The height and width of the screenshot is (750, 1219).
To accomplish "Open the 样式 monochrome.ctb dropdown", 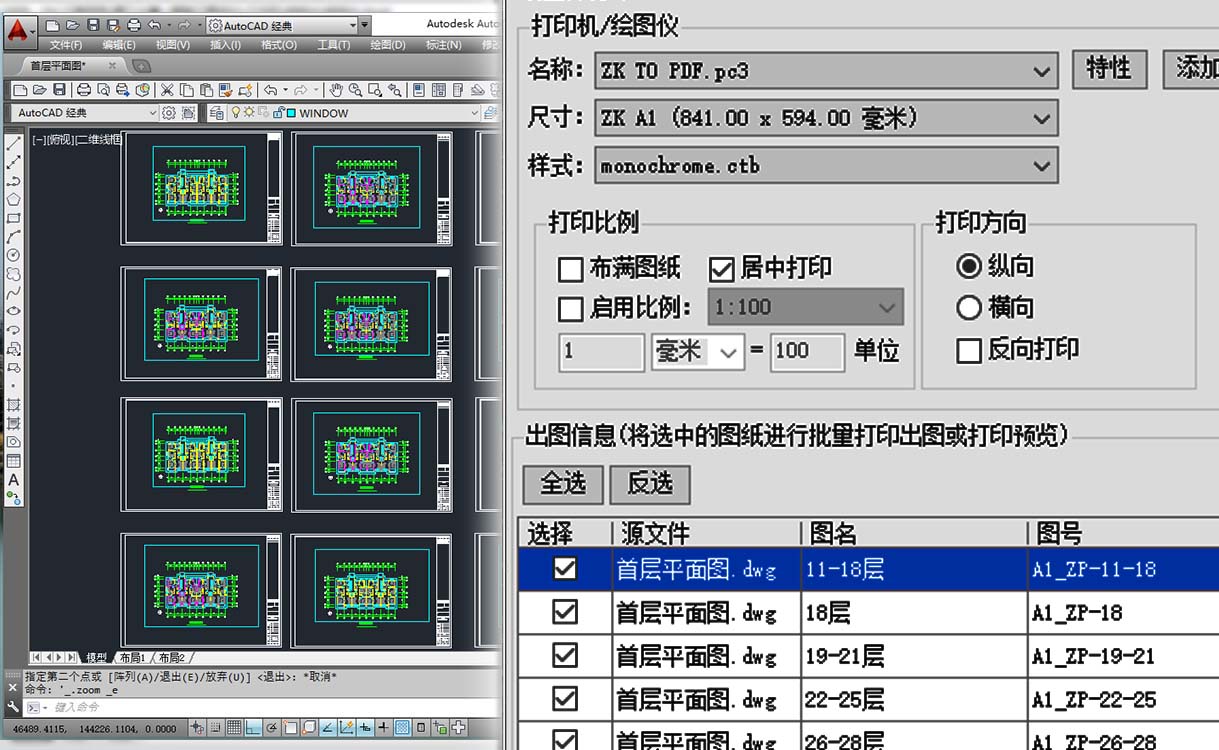I will click(x=1041, y=166).
